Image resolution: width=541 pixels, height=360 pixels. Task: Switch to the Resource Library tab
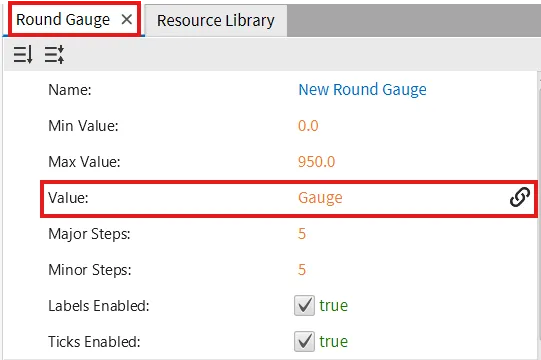coord(216,20)
